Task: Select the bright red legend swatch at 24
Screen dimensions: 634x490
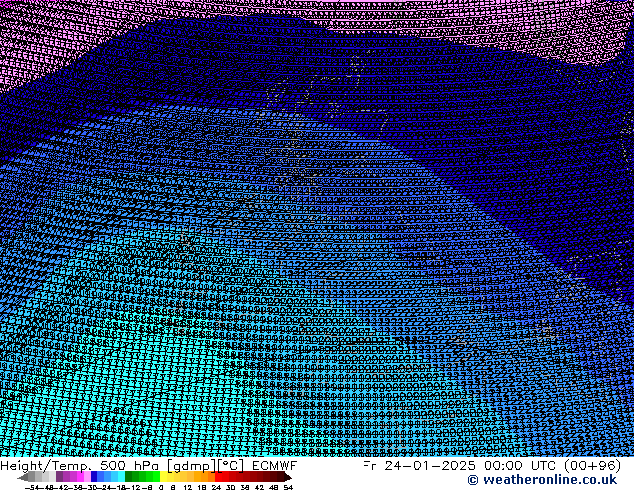Action: (218, 476)
